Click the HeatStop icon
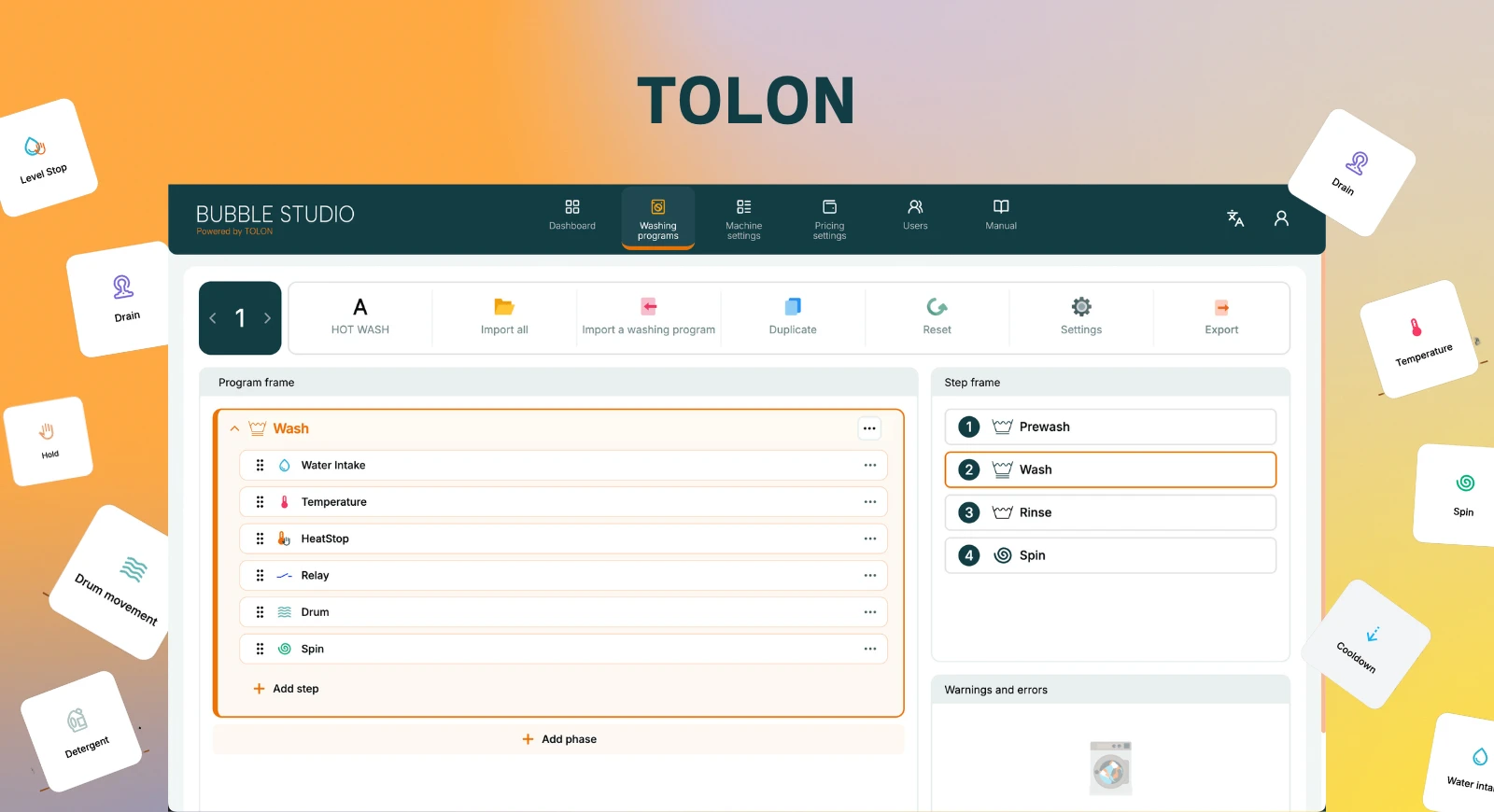Screen dimensions: 1494x812 tap(284, 539)
